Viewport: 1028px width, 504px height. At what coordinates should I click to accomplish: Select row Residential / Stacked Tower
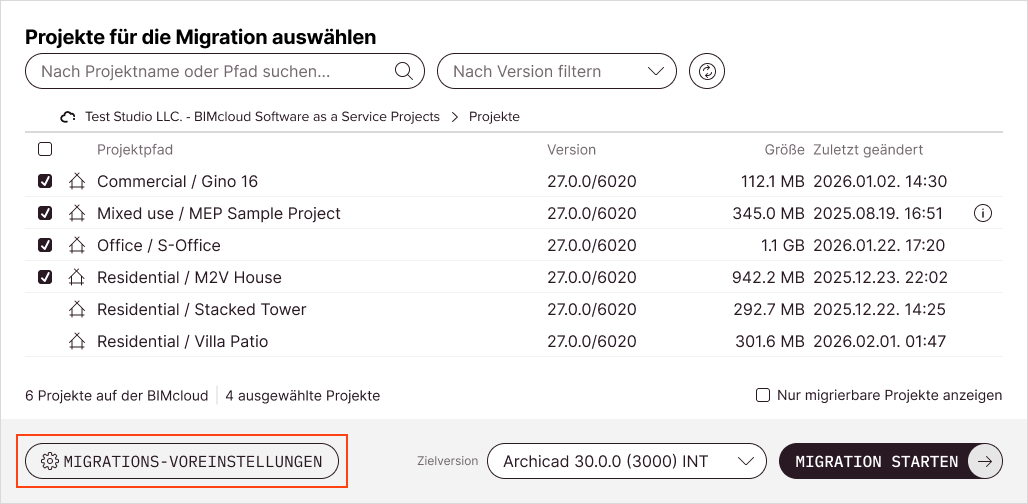[513, 309]
